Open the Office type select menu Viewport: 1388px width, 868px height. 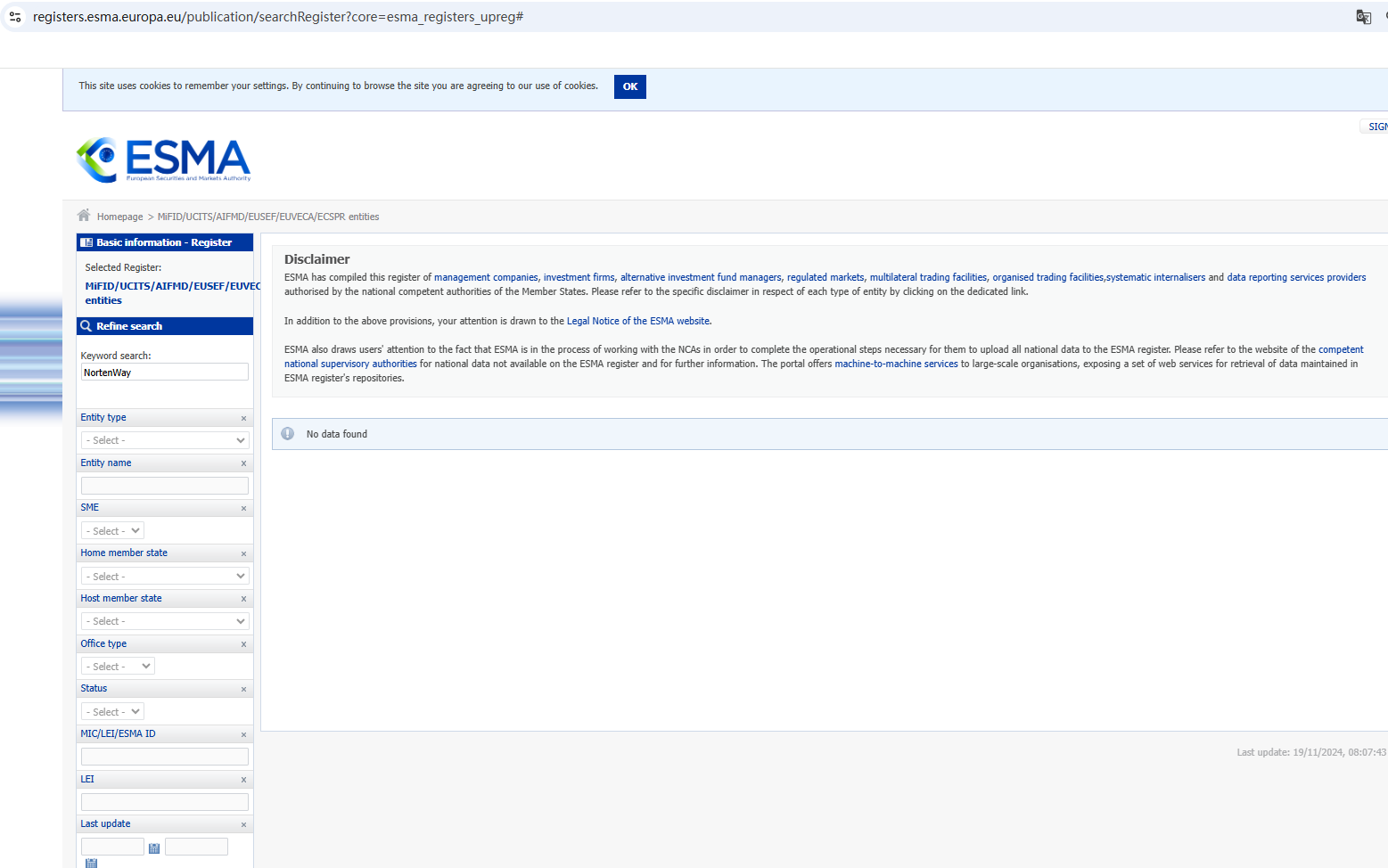118,667
